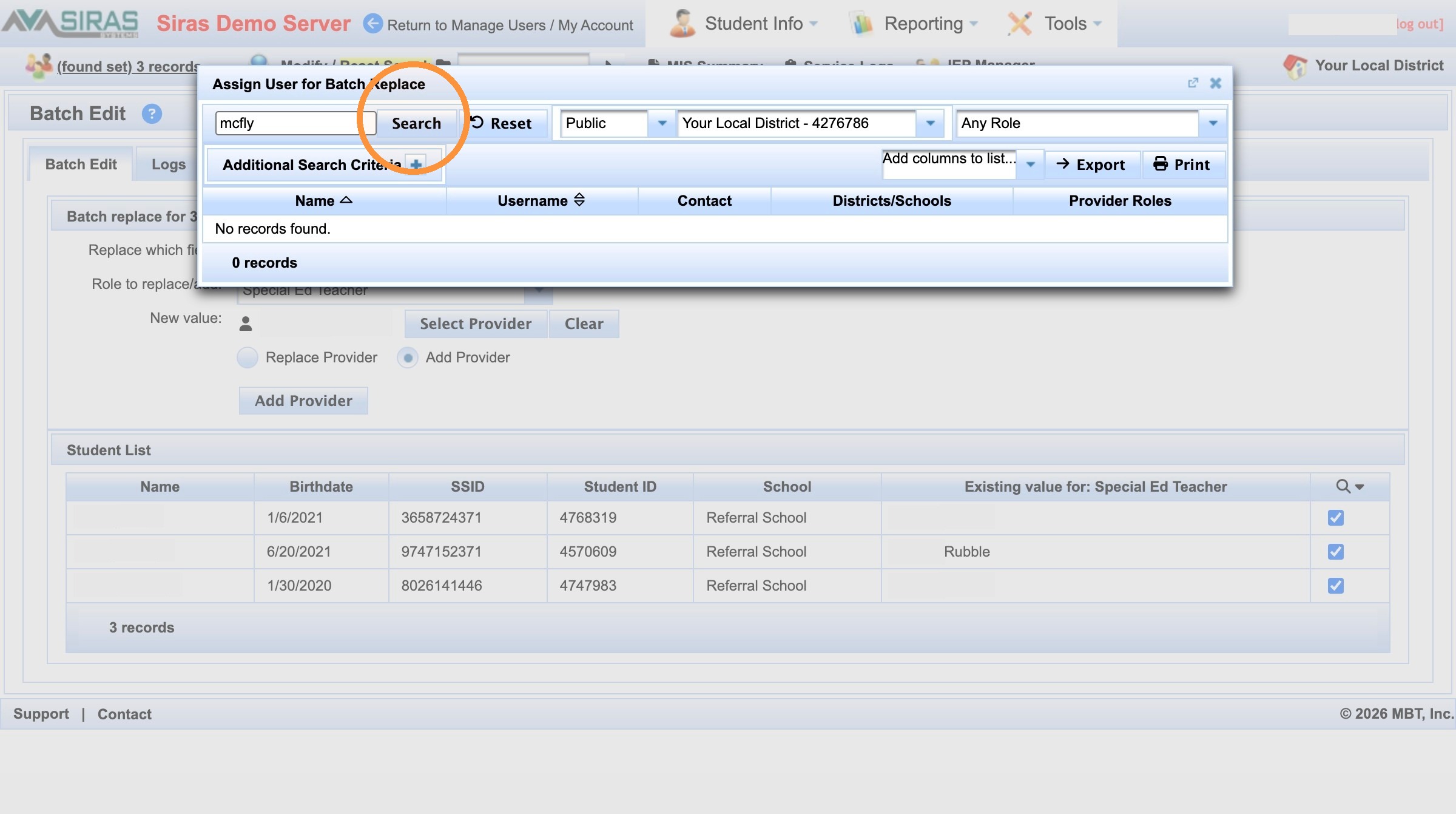Click the dialog pop-out window icon
The image size is (1456, 814).
pos(1193,83)
